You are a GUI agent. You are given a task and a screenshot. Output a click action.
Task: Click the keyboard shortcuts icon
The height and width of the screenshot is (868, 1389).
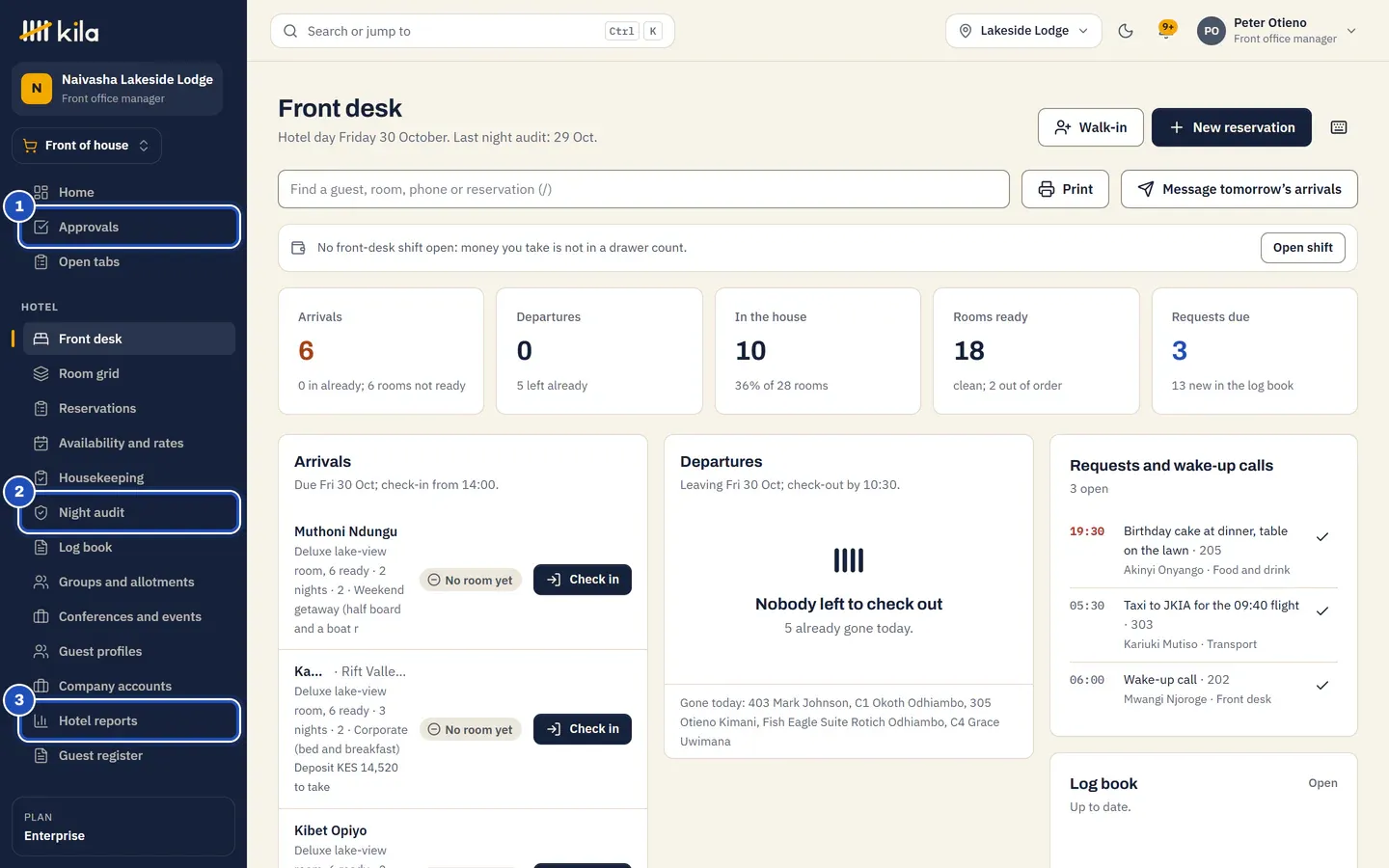pyautogui.click(x=1339, y=127)
